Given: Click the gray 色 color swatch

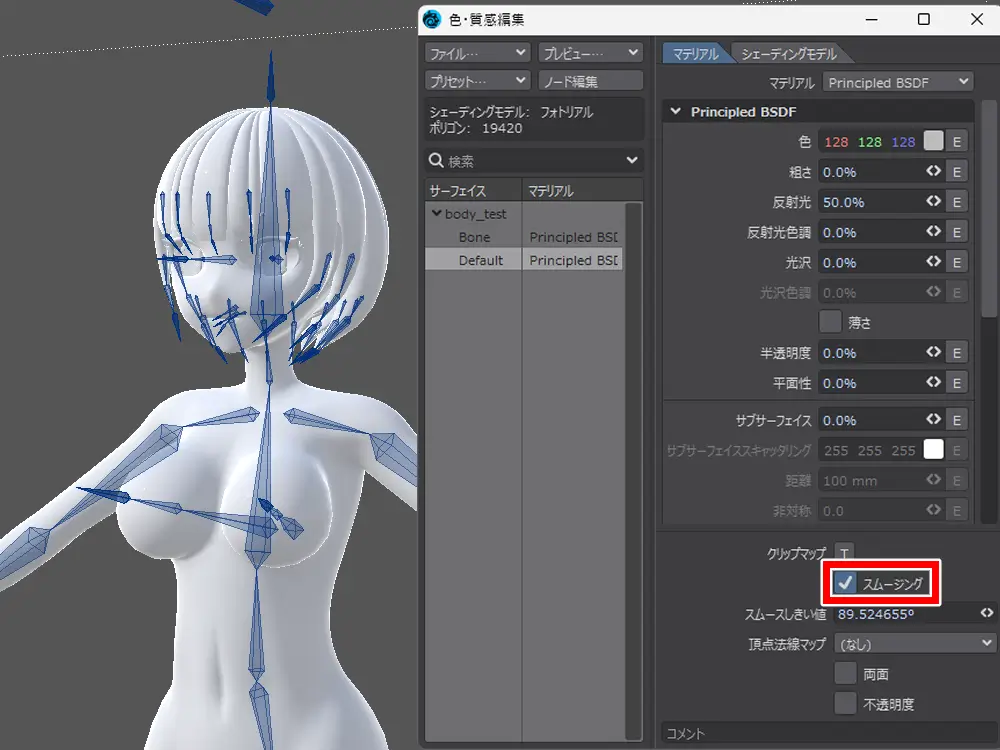Looking at the screenshot, I should (x=933, y=142).
